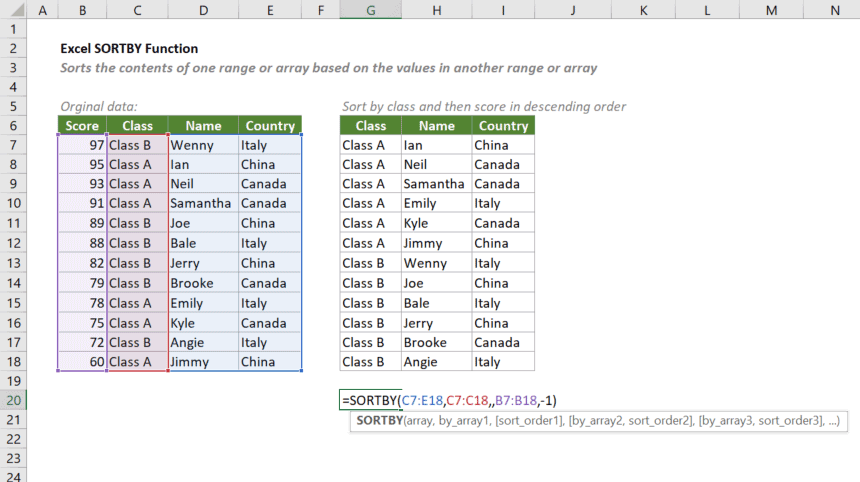Select column N header
The height and width of the screenshot is (482, 860).
(835, 10)
